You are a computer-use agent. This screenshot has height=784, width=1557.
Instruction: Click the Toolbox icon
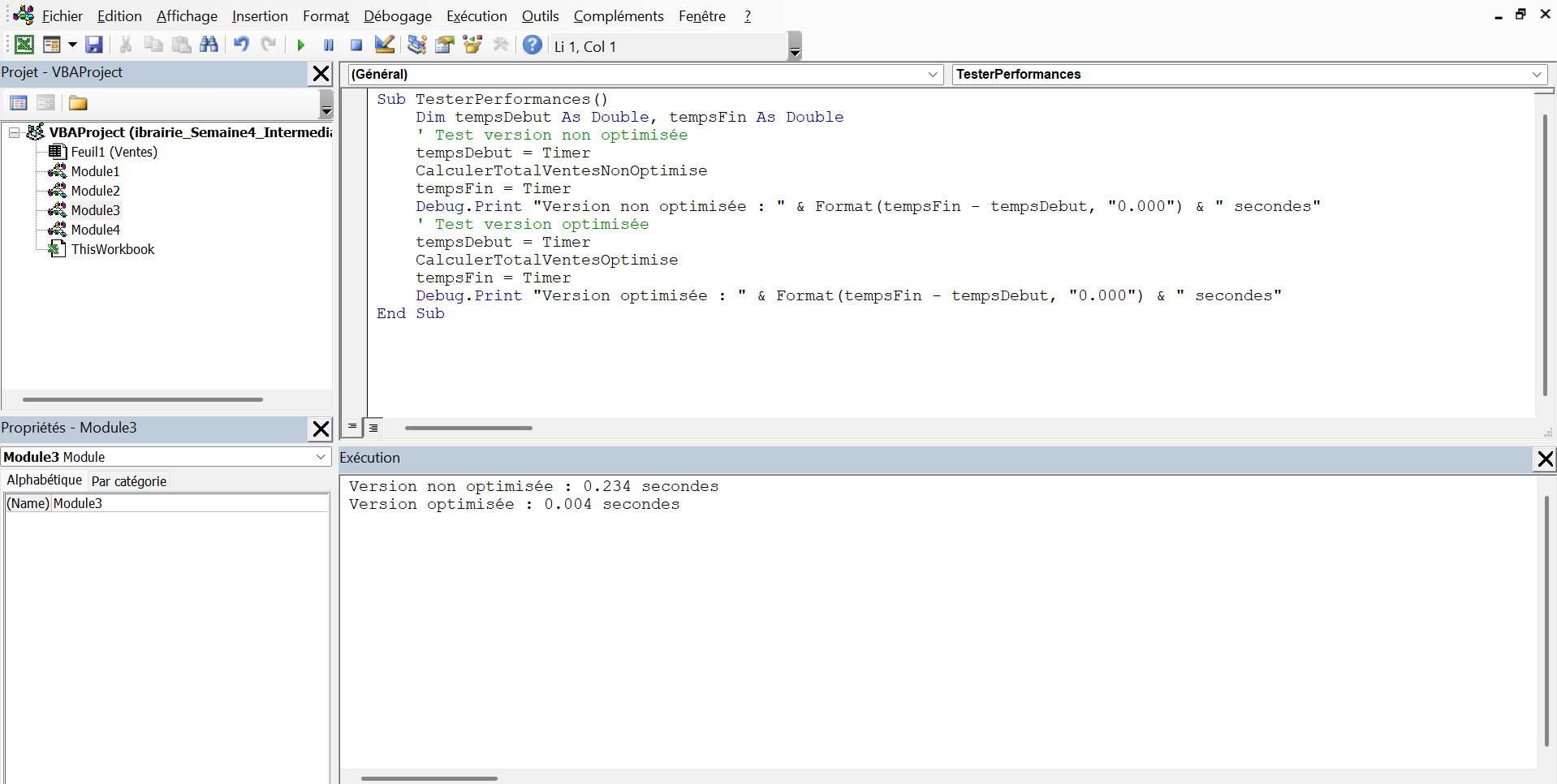[501, 45]
